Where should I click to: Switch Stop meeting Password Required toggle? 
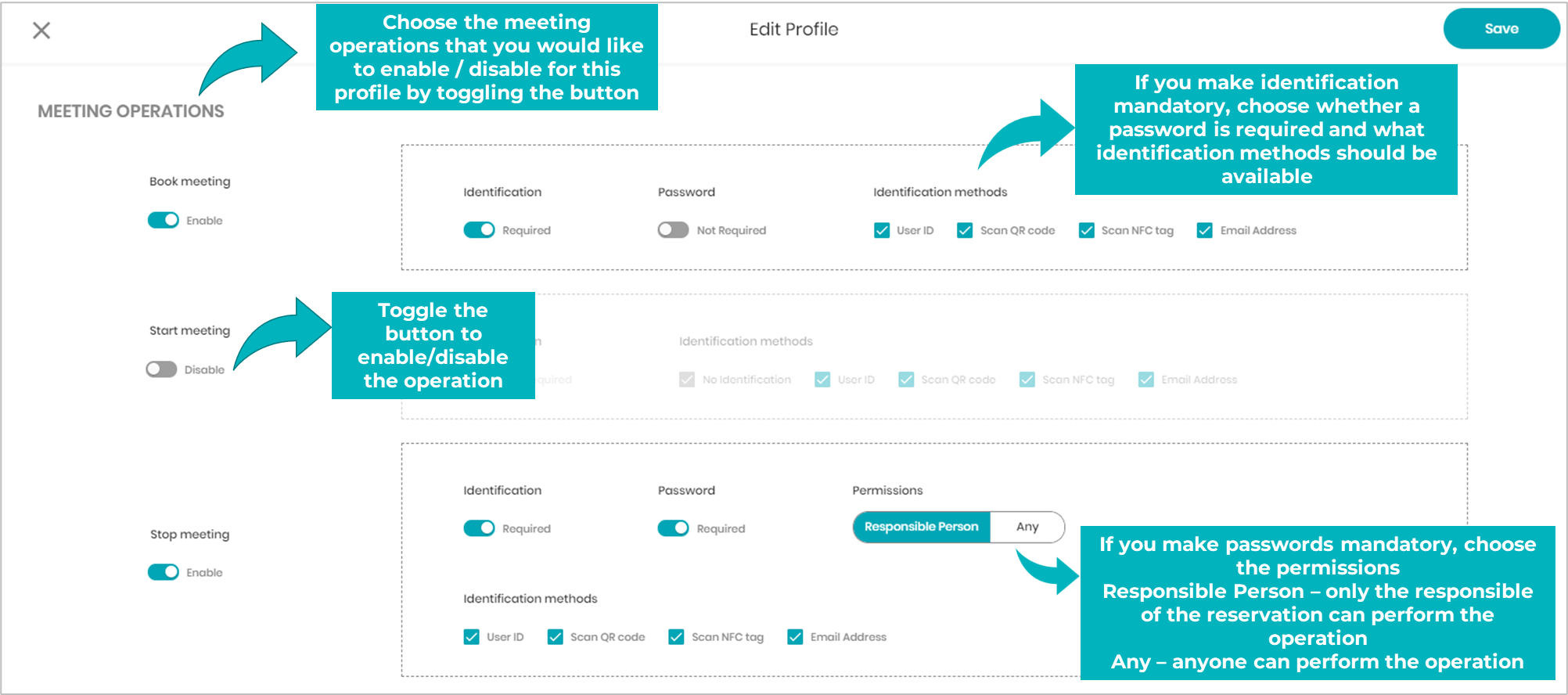tap(673, 528)
